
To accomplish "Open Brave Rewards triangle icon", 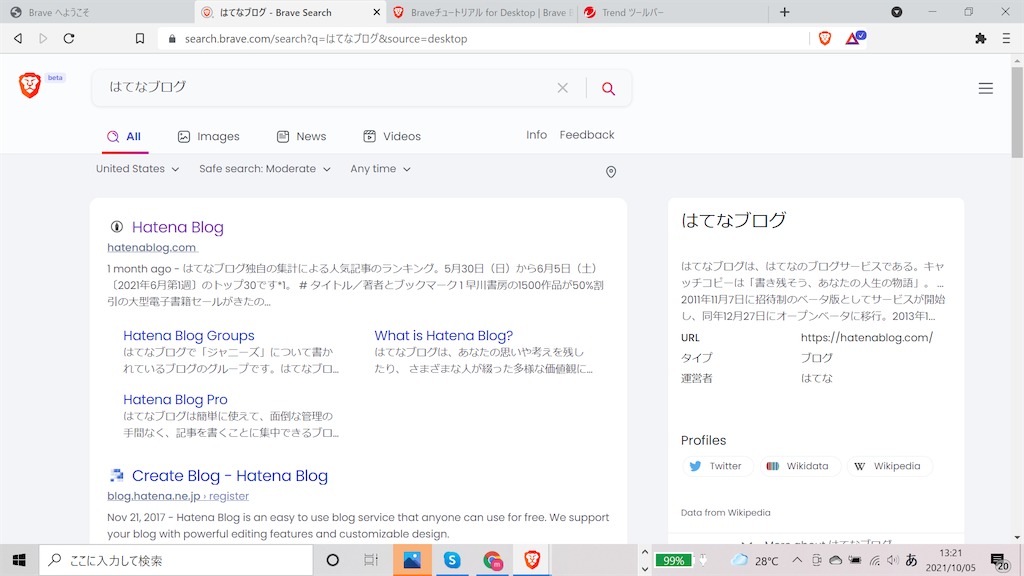I will tap(854, 38).
